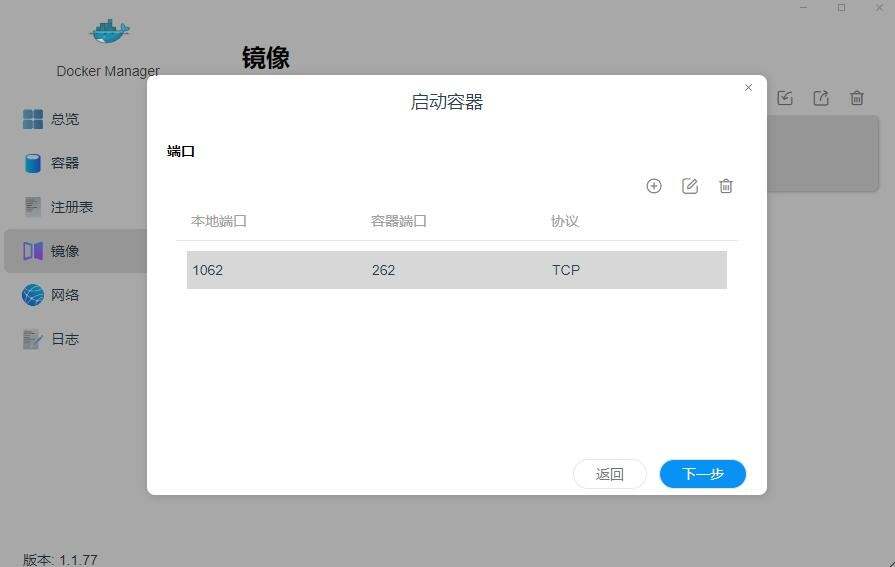This screenshot has width=895, height=567.
Task: Click the import image icon in background toolbar
Action: 785,98
